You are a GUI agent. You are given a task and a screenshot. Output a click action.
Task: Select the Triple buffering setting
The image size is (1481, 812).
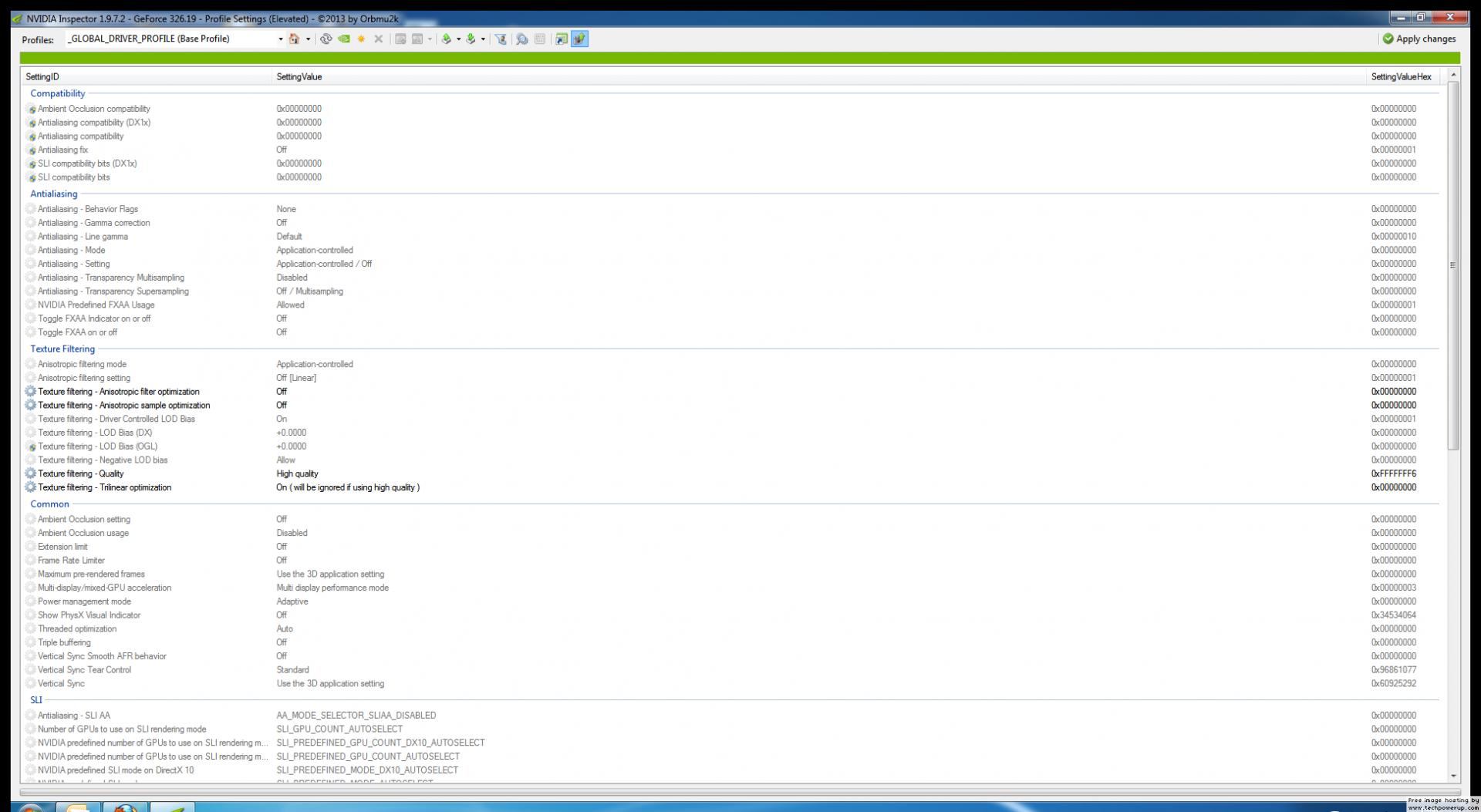coord(731,642)
